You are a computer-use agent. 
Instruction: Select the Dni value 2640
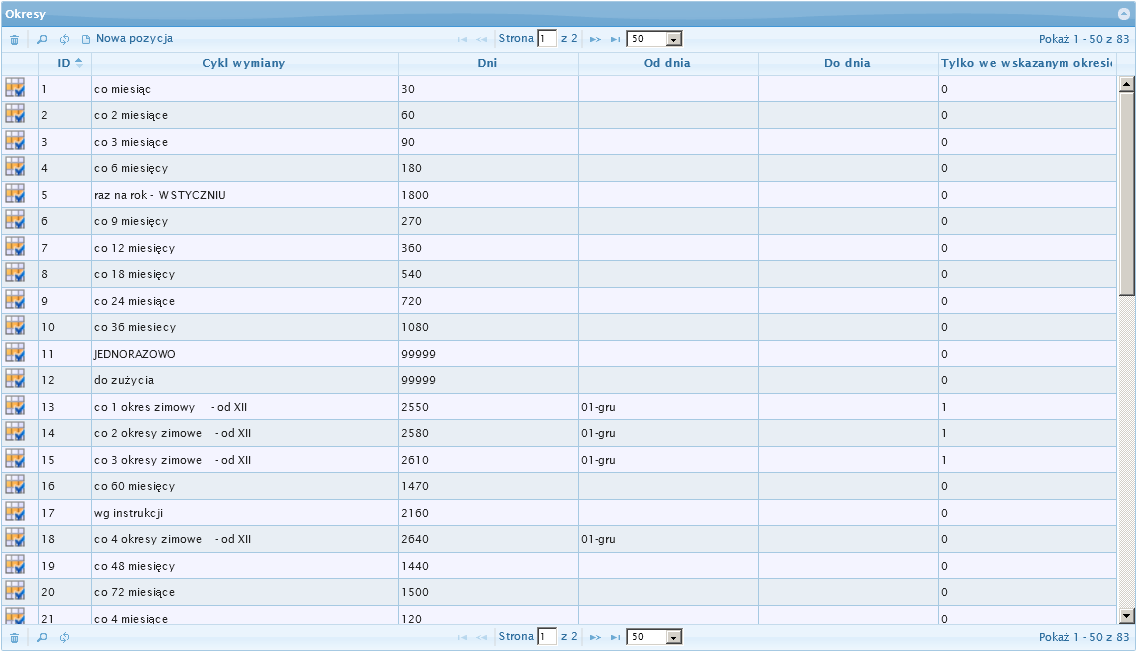pyautogui.click(x=488, y=539)
